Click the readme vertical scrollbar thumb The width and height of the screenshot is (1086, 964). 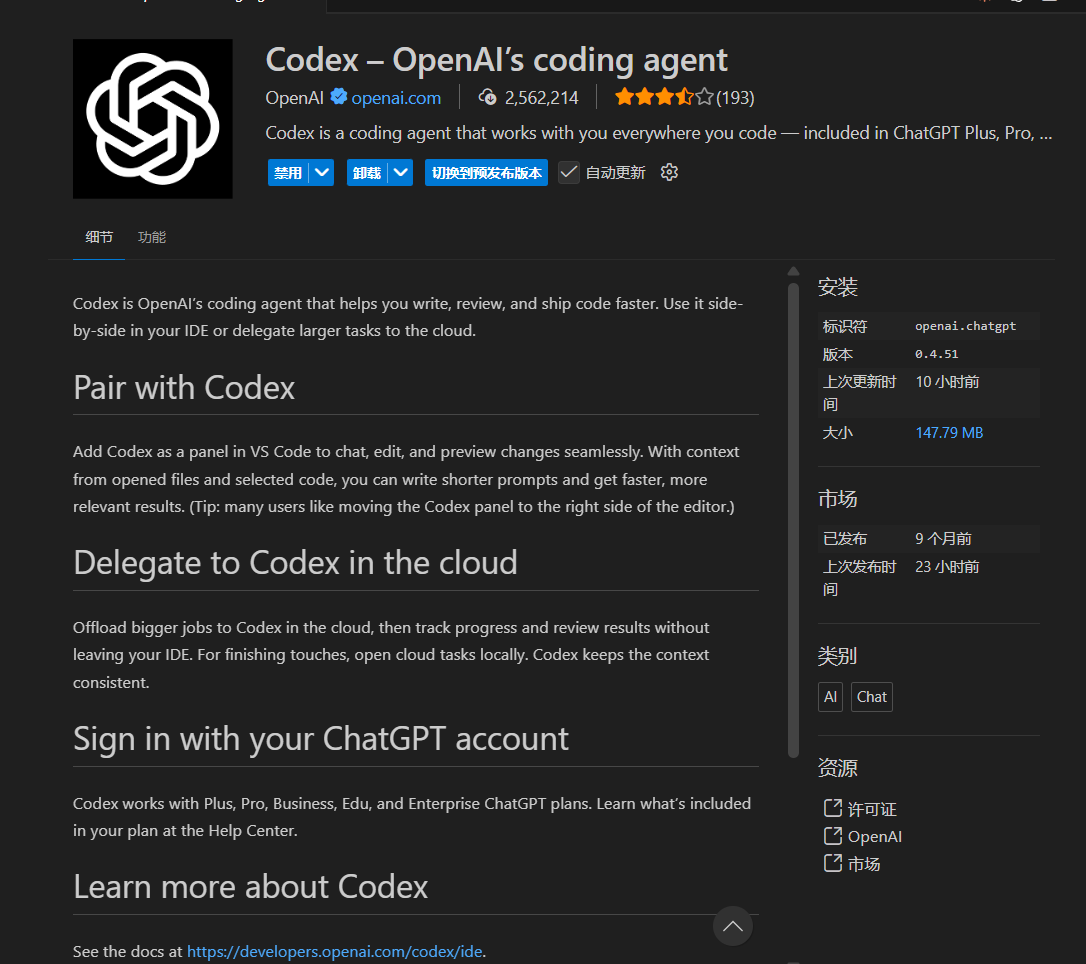[x=794, y=519]
